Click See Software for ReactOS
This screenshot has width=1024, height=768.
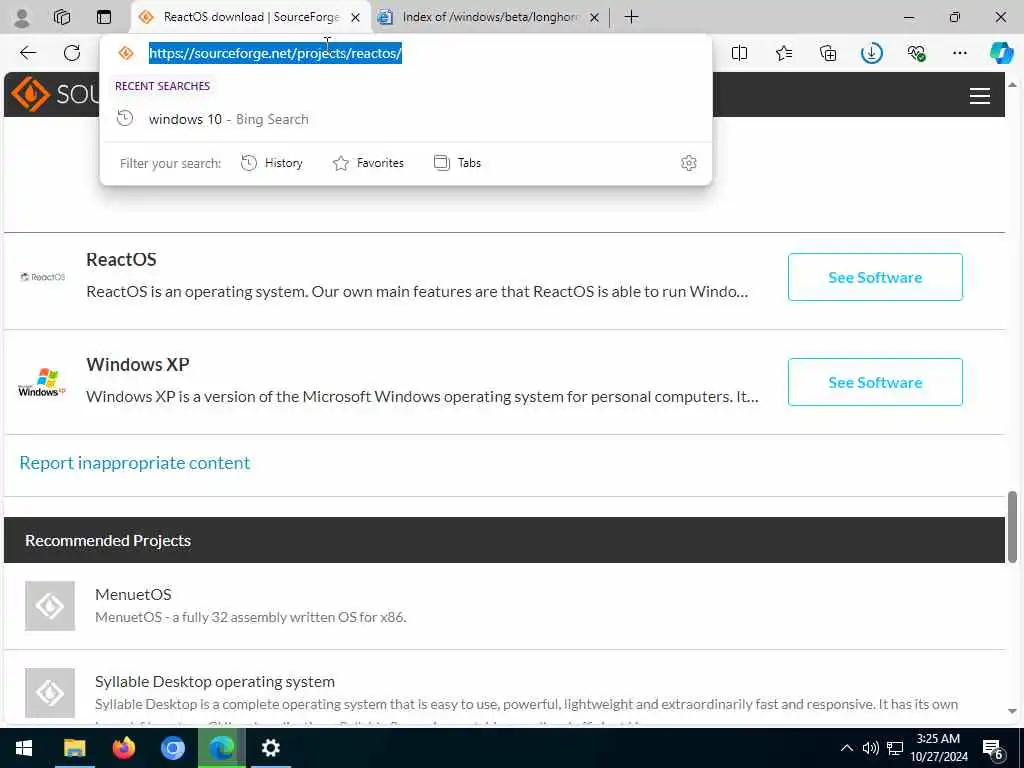coord(875,277)
